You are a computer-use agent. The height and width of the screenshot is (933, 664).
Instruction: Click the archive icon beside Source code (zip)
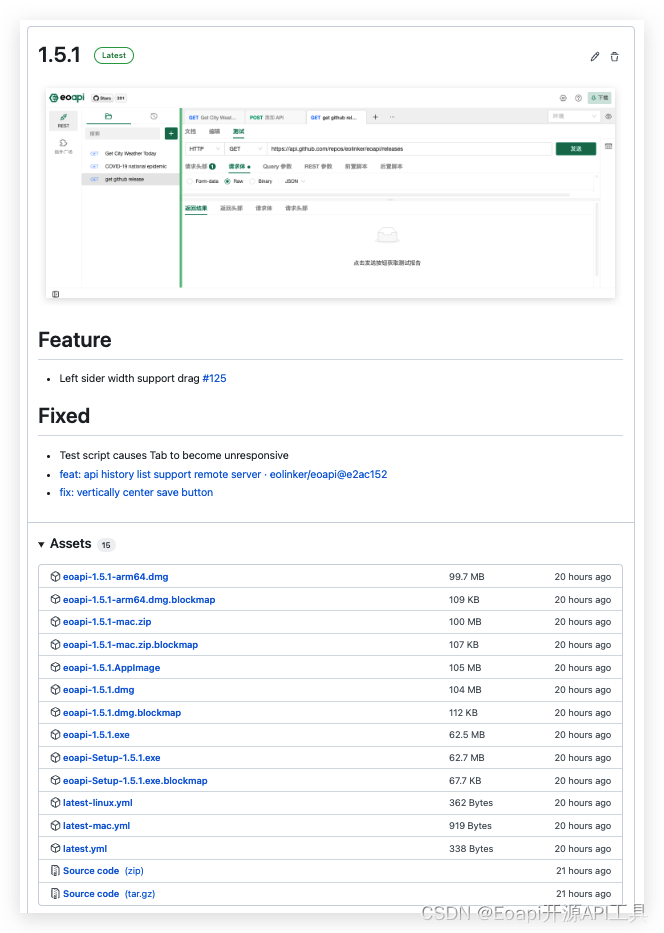pyautogui.click(x=55, y=871)
